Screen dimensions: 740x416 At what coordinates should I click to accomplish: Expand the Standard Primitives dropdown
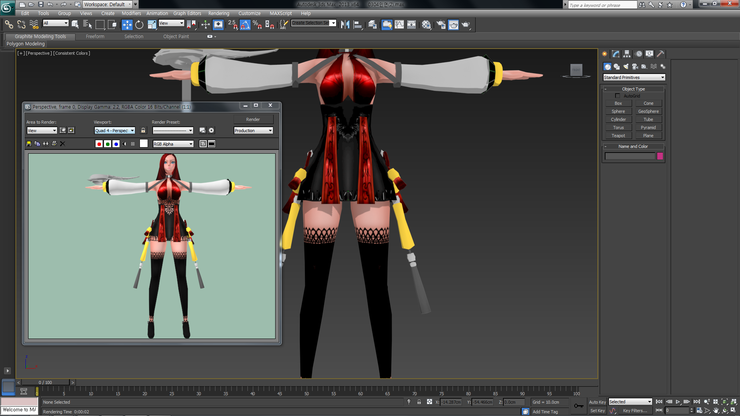[x=634, y=77]
